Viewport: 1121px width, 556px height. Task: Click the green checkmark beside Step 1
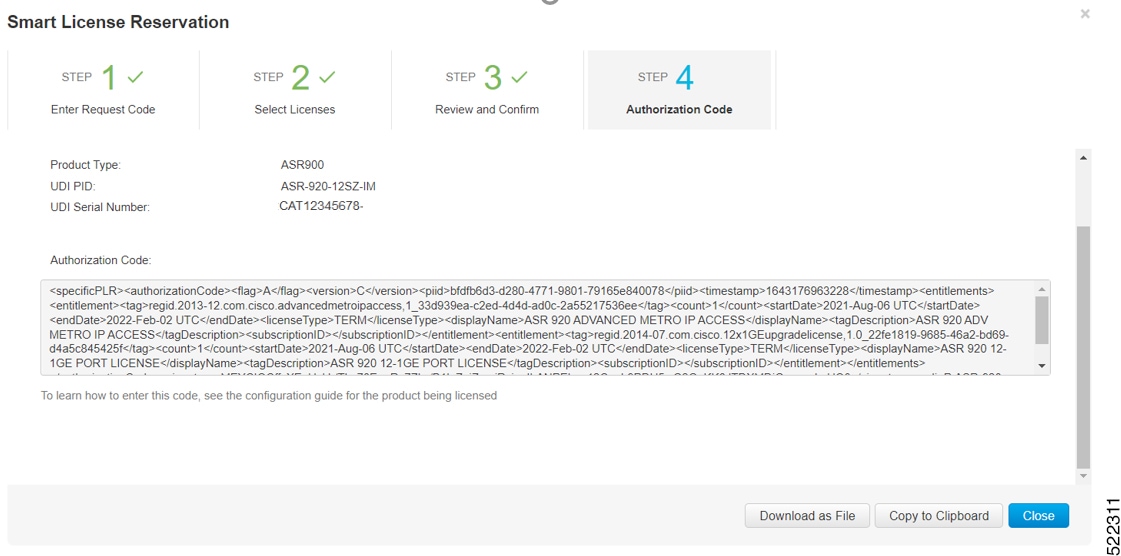tap(135, 76)
